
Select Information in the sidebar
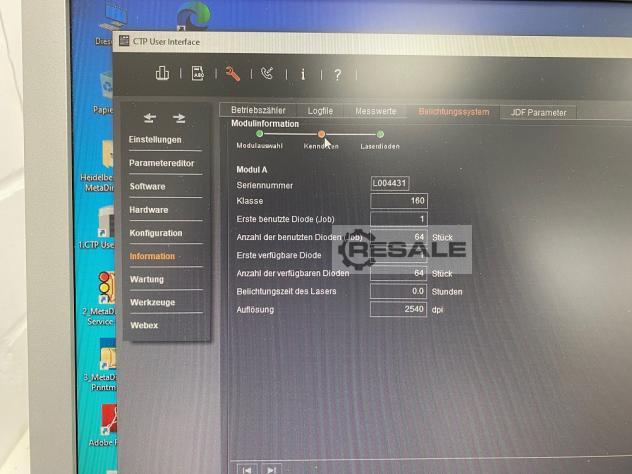pyautogui.click(x=152, y=256)
